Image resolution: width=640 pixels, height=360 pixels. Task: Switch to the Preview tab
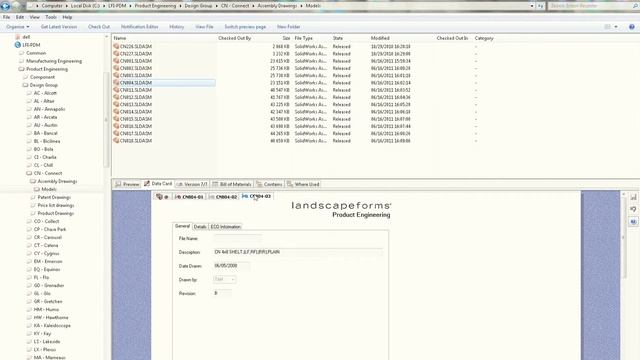click(x=127, y=184)
